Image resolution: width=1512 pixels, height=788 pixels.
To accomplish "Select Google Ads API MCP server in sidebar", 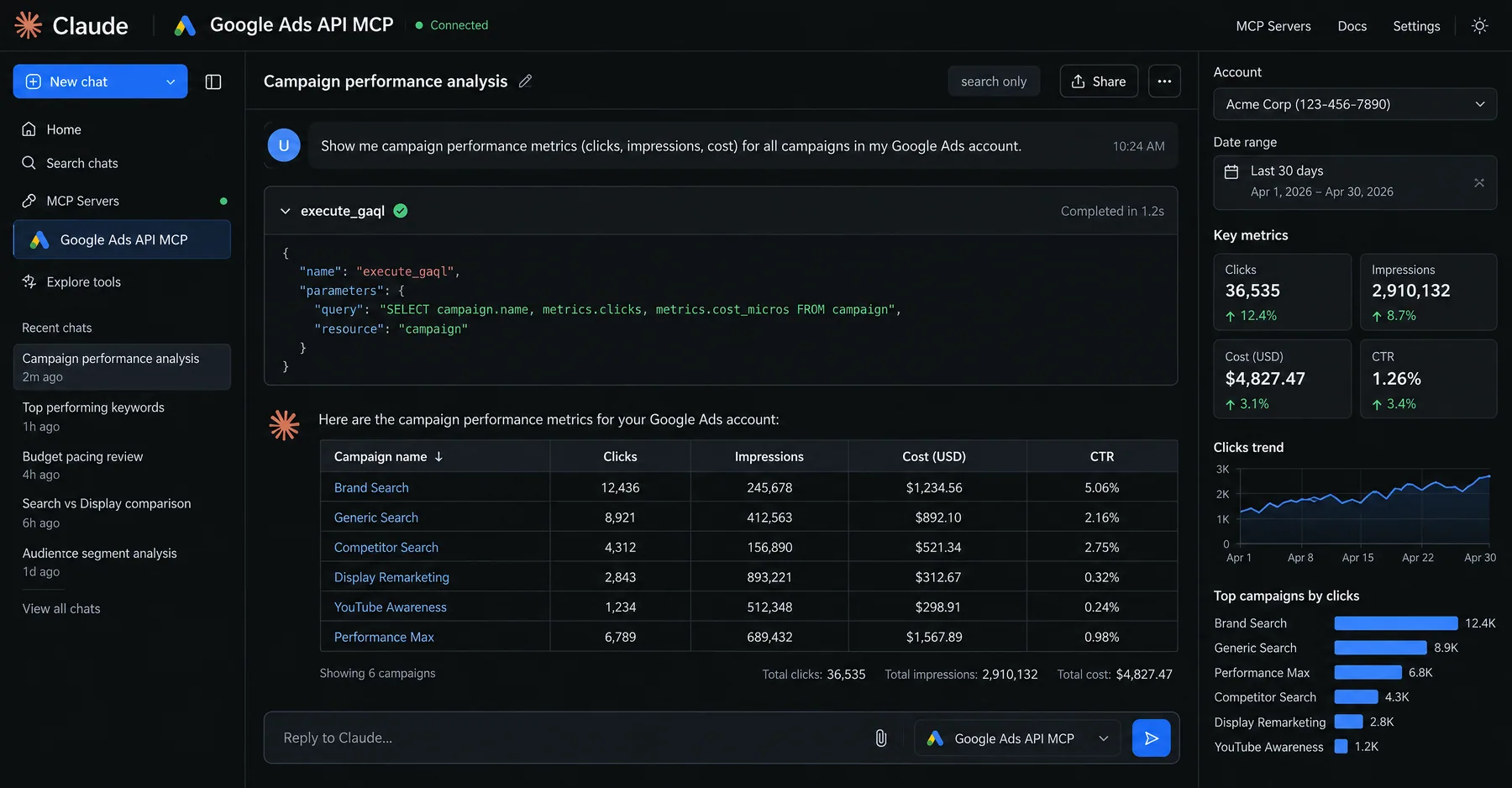I will point(122,240).
